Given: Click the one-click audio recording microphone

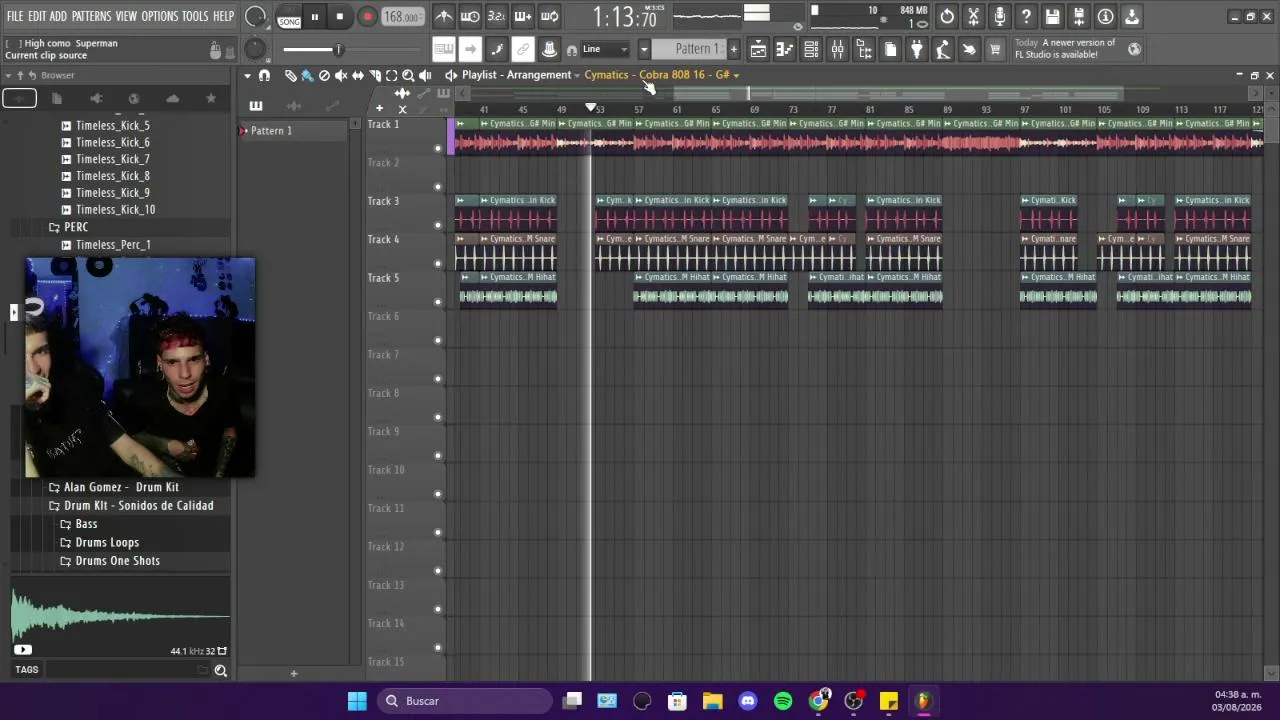Looking at the screenshot, I should coord(1000,16).
